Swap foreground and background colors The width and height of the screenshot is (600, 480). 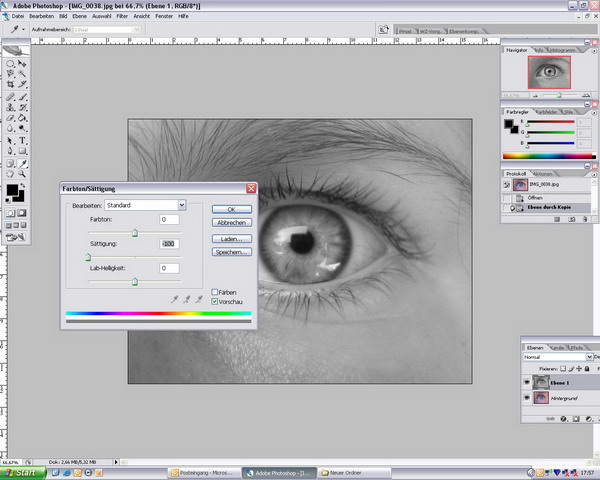22,186
